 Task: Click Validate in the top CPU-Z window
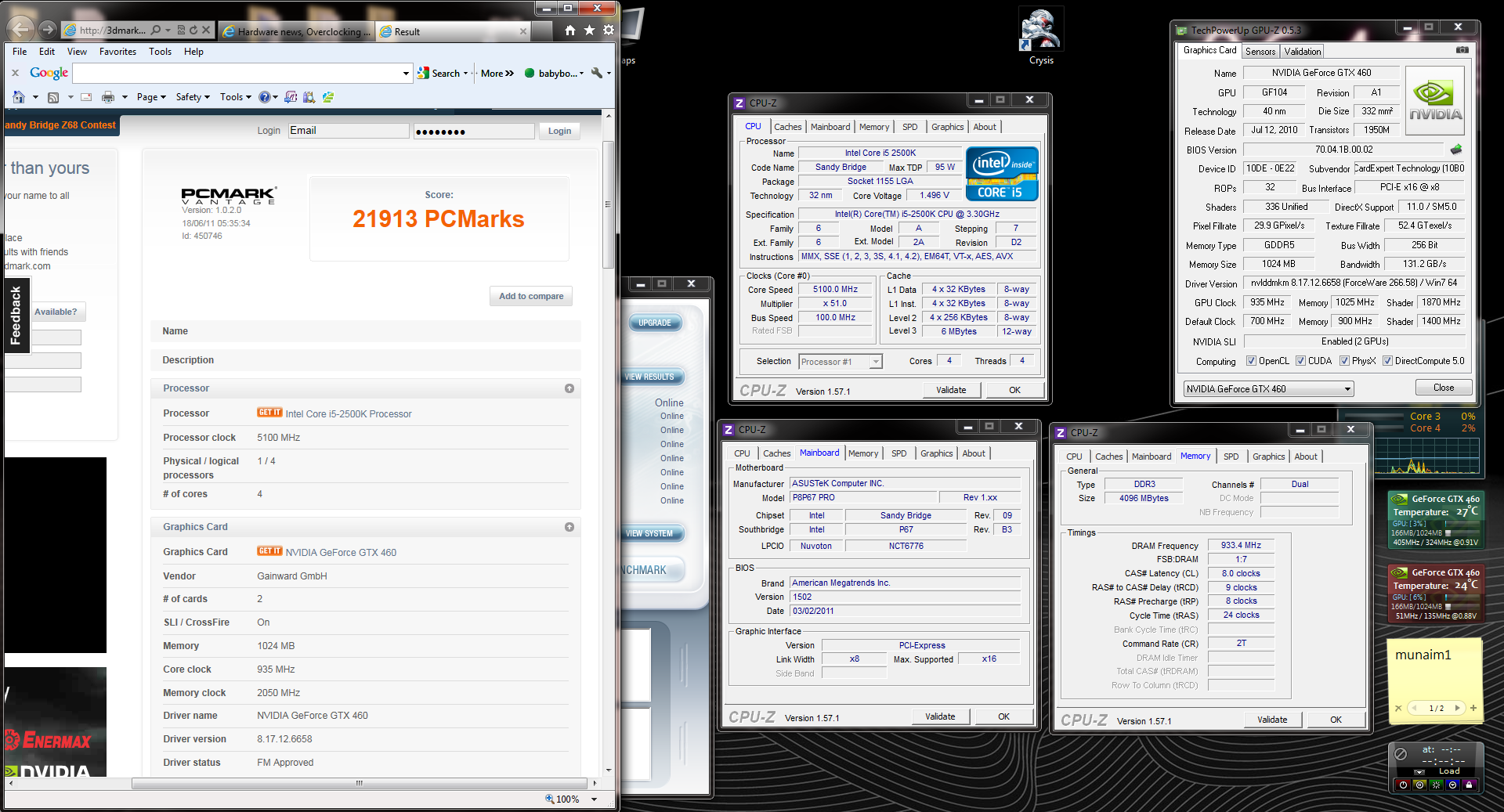tap(951, 390)
